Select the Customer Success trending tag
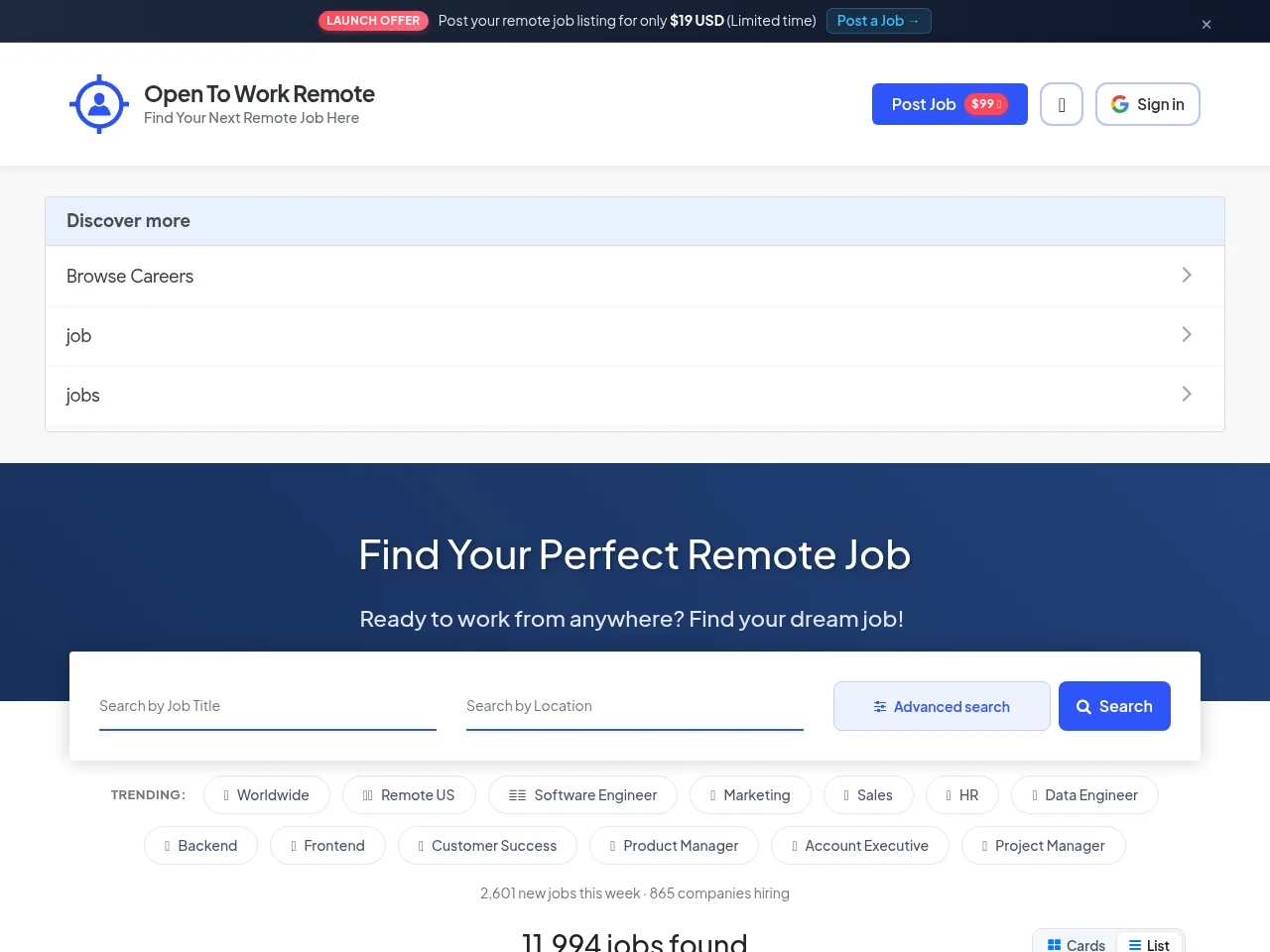 click(487, 846)
